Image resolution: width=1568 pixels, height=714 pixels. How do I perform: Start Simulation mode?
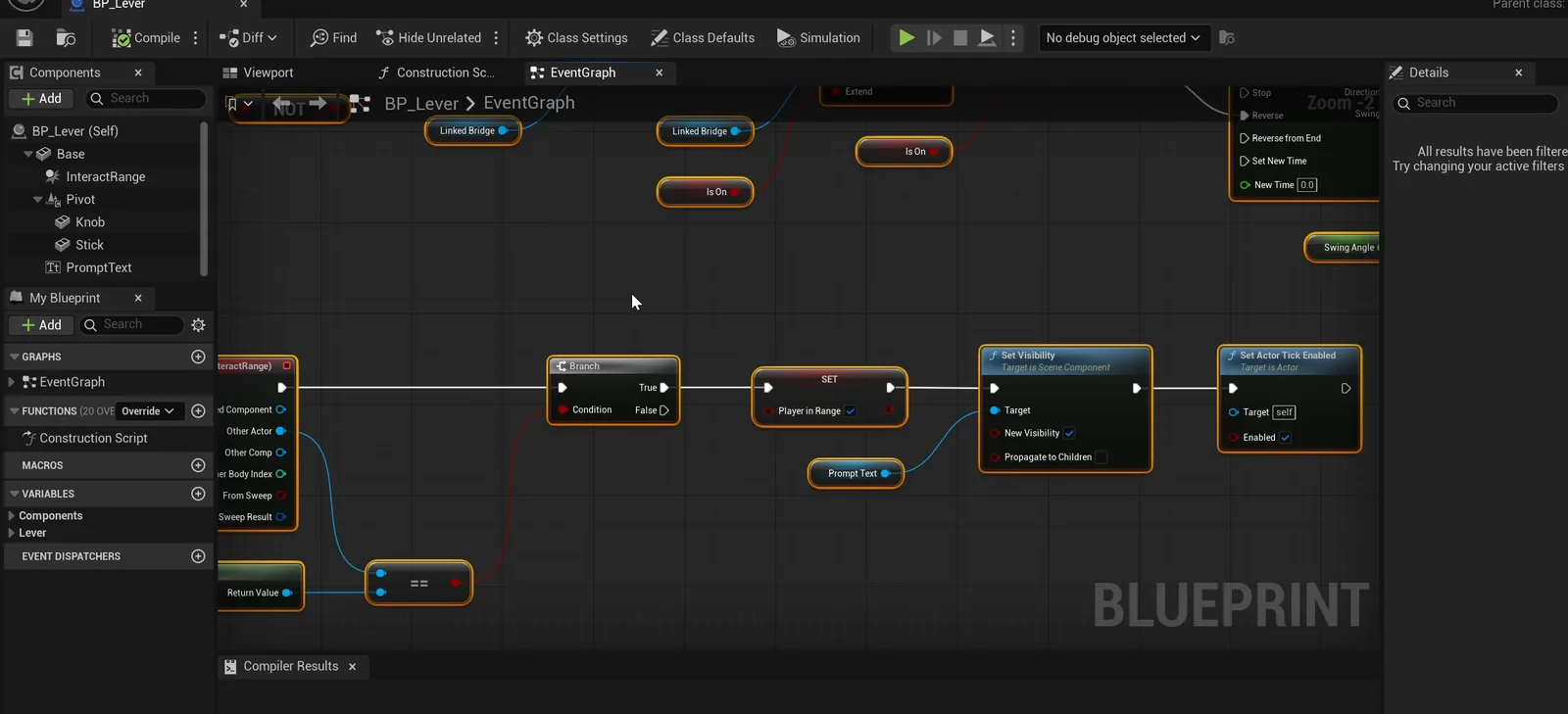(x=818, y=38)
